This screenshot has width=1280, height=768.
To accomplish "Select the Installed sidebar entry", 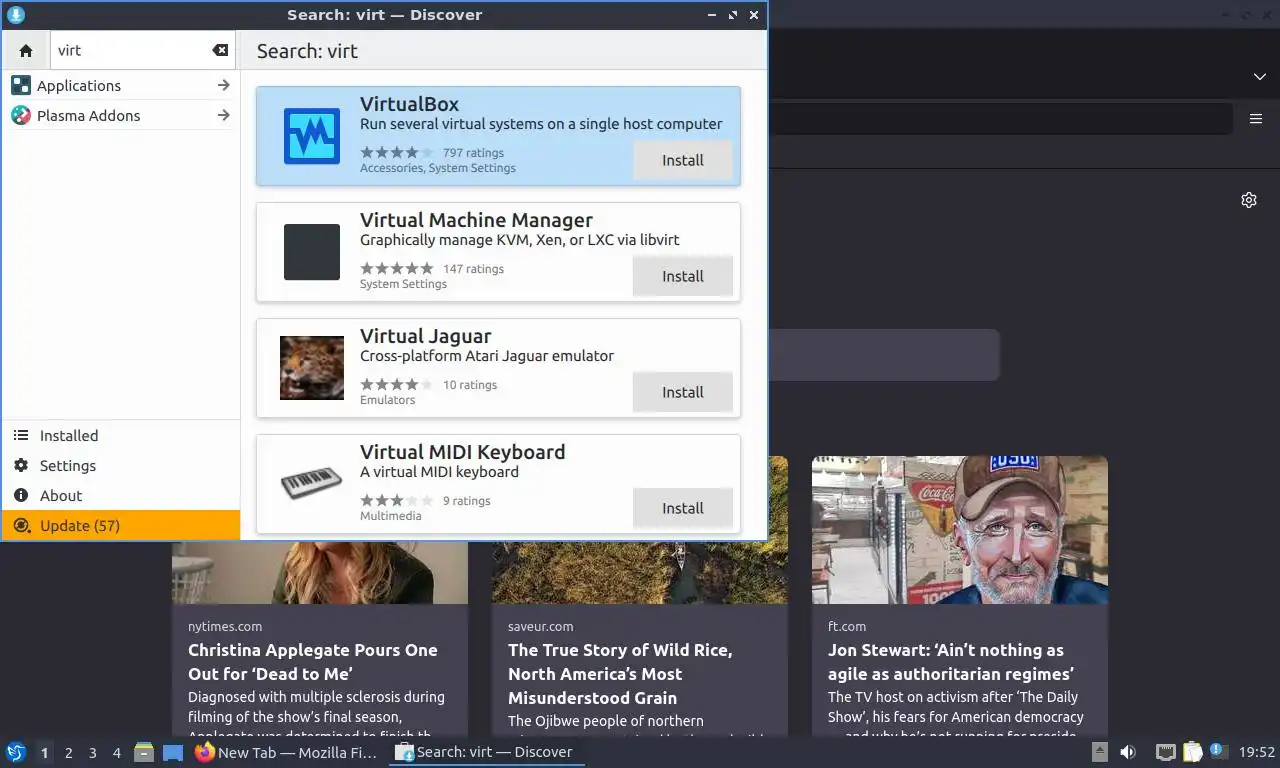I will click(121, 435).
